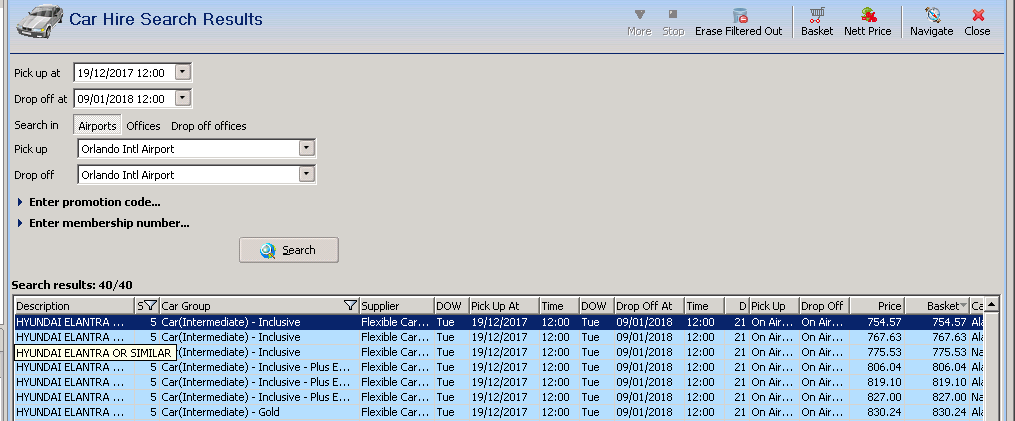Click HYUNDAI ELANTRA OR SIMILAR tooltip text

pyautogui.click(x=95, y=353)
